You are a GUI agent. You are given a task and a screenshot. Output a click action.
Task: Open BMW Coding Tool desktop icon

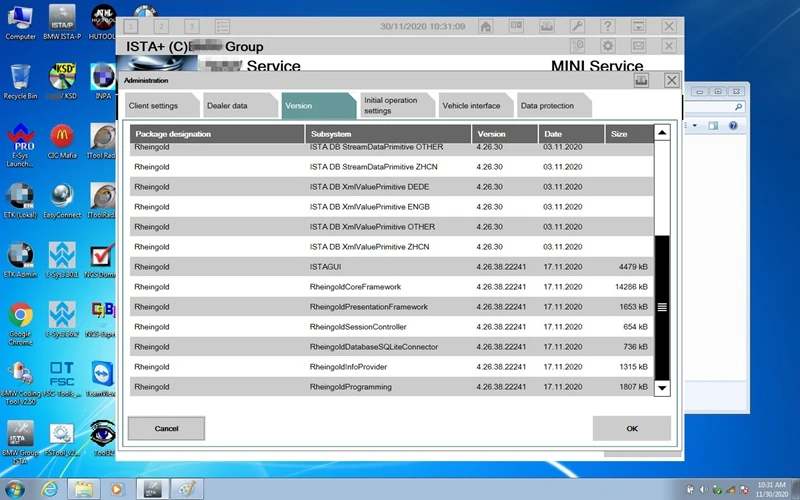point(20,383)
